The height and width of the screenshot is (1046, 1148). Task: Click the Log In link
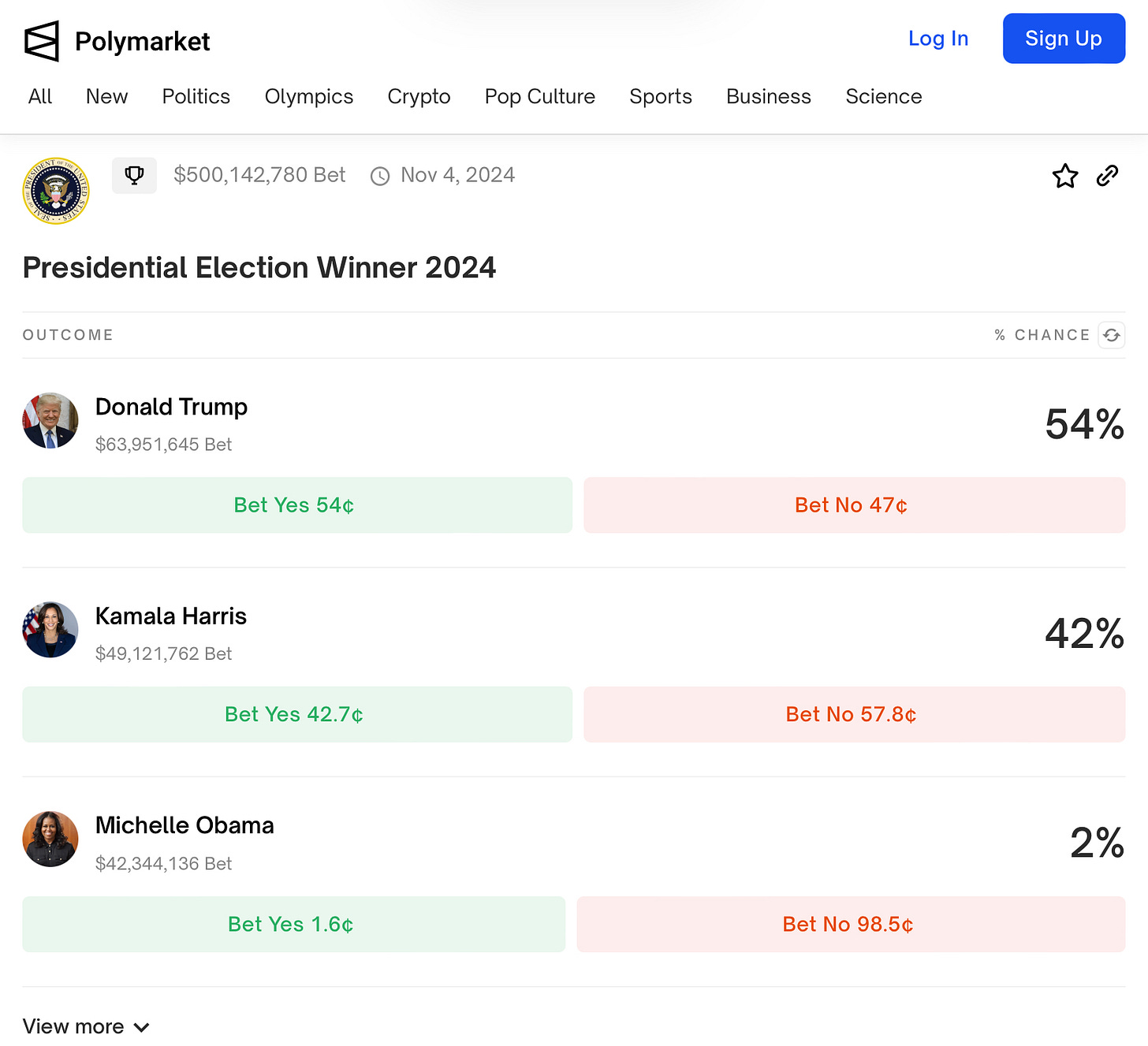tap(938, 39)
